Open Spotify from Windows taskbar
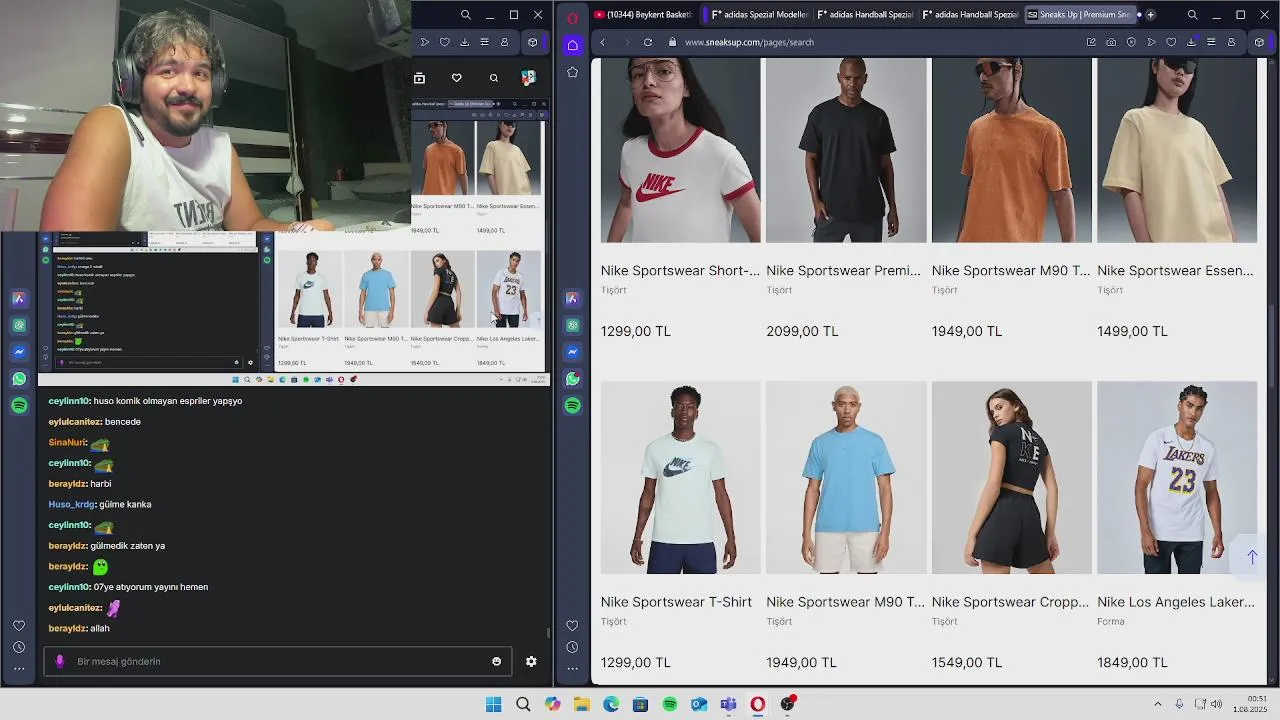 coord(670,704)
